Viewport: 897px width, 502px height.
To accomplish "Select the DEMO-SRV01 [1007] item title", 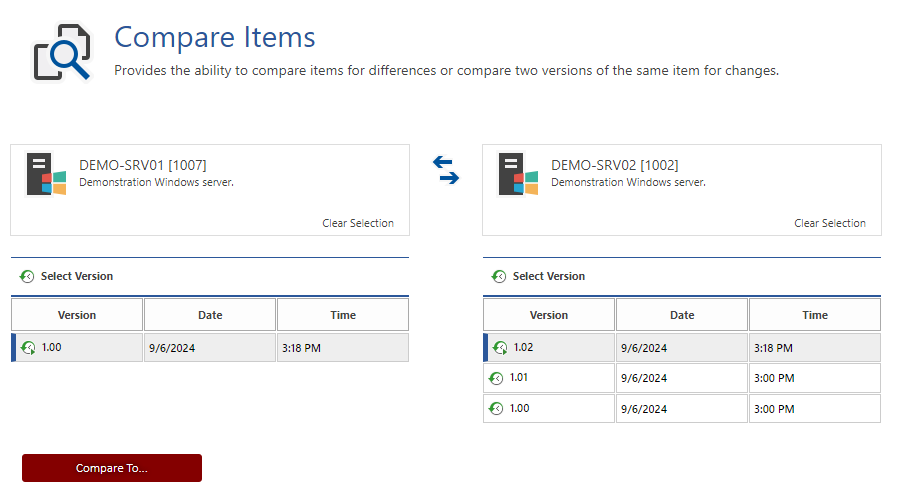I will click(143, 165).
